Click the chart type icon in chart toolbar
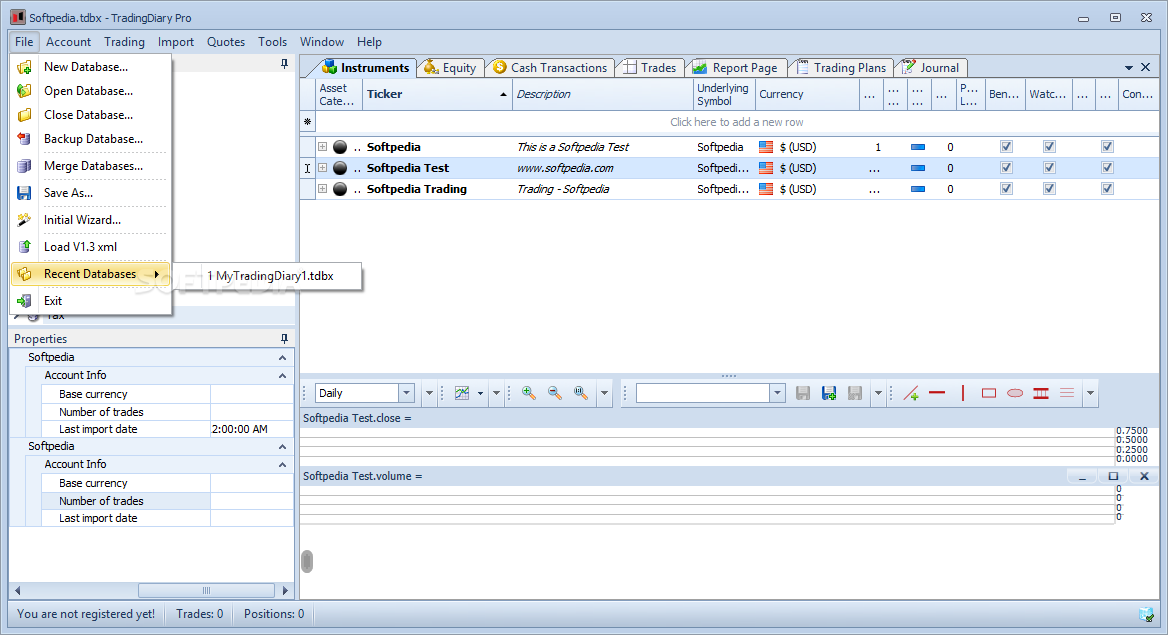 coord(462,393)
